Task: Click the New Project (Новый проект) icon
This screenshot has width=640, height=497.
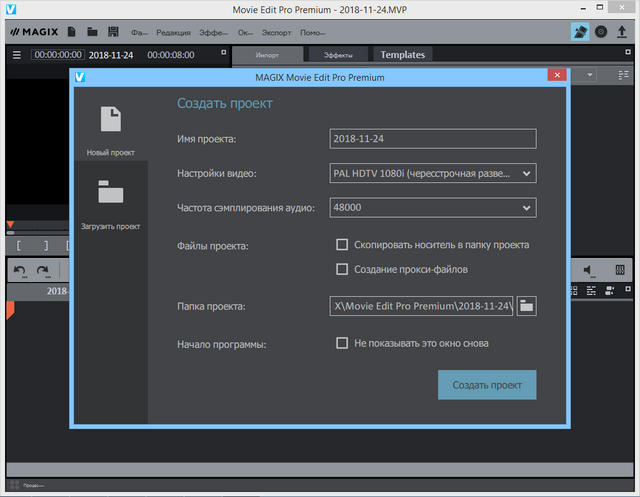Action: (x=110, y=120)
